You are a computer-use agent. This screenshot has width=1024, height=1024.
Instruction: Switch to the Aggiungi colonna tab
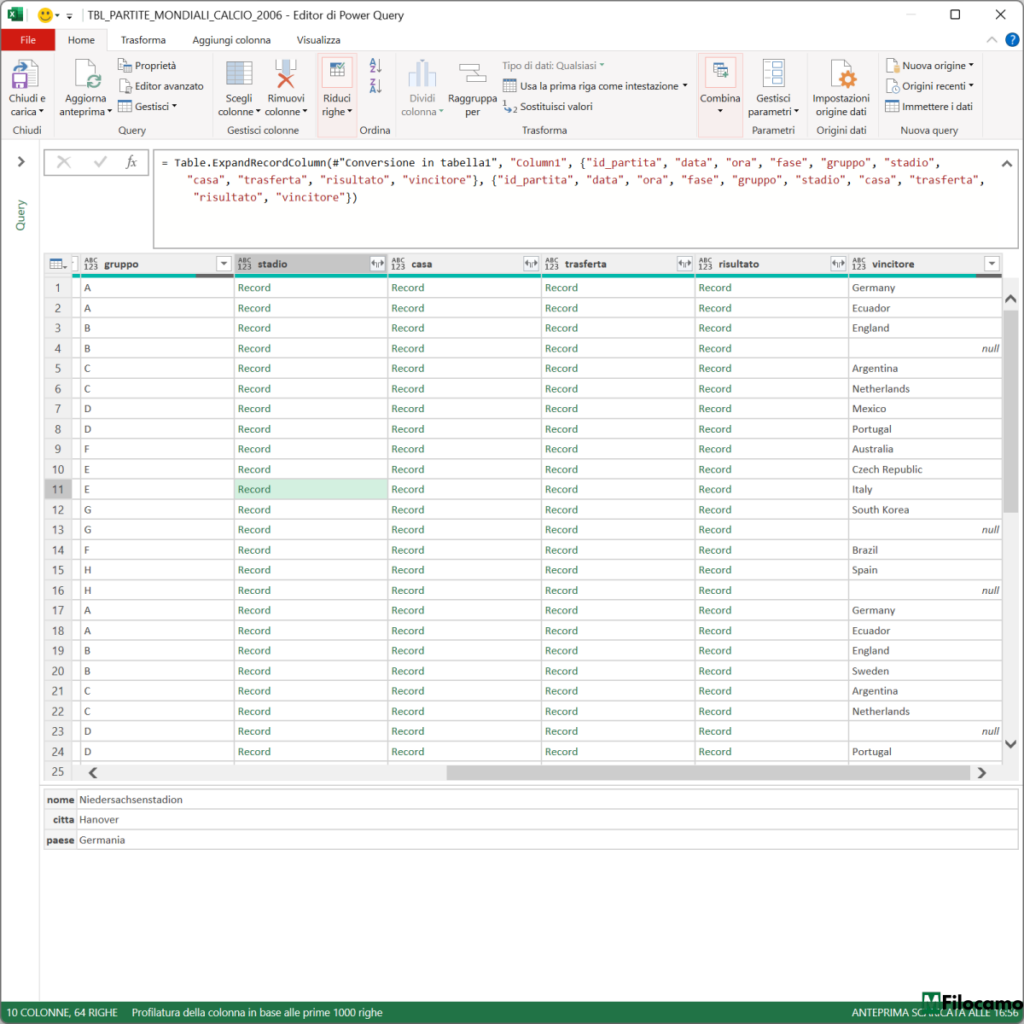click(x=231, y=40)
